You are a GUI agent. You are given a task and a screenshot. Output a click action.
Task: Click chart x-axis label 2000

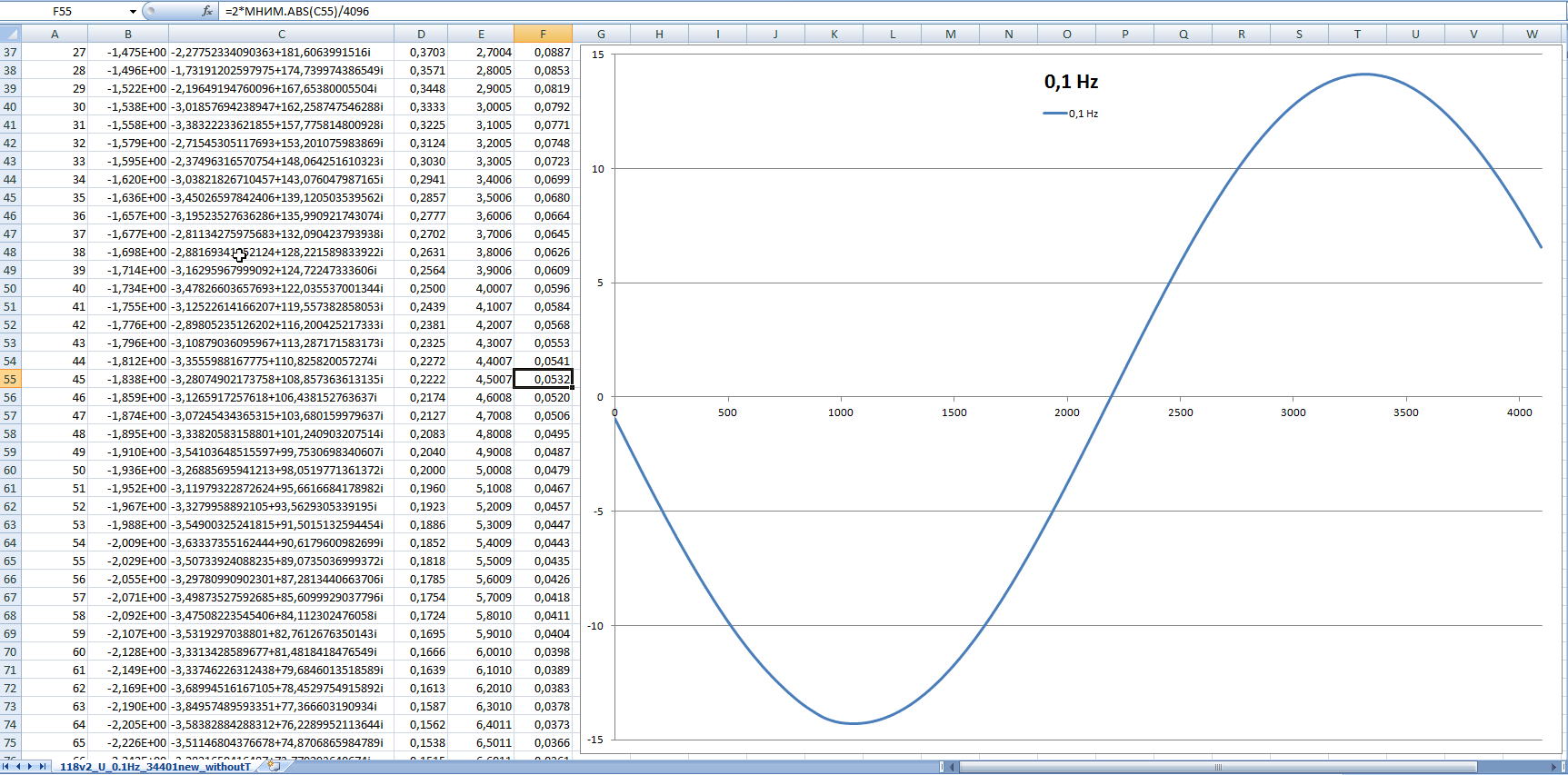click(1067, 412)
